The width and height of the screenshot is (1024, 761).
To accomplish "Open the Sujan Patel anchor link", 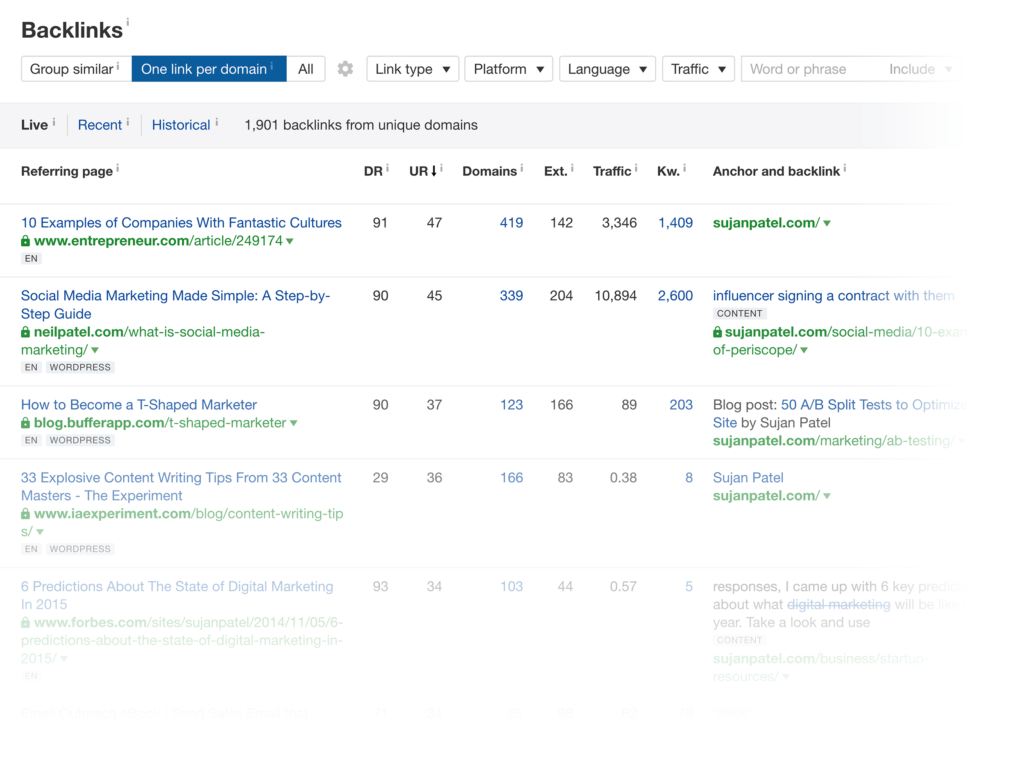I will pyautogui.click(x=748, y=478).
